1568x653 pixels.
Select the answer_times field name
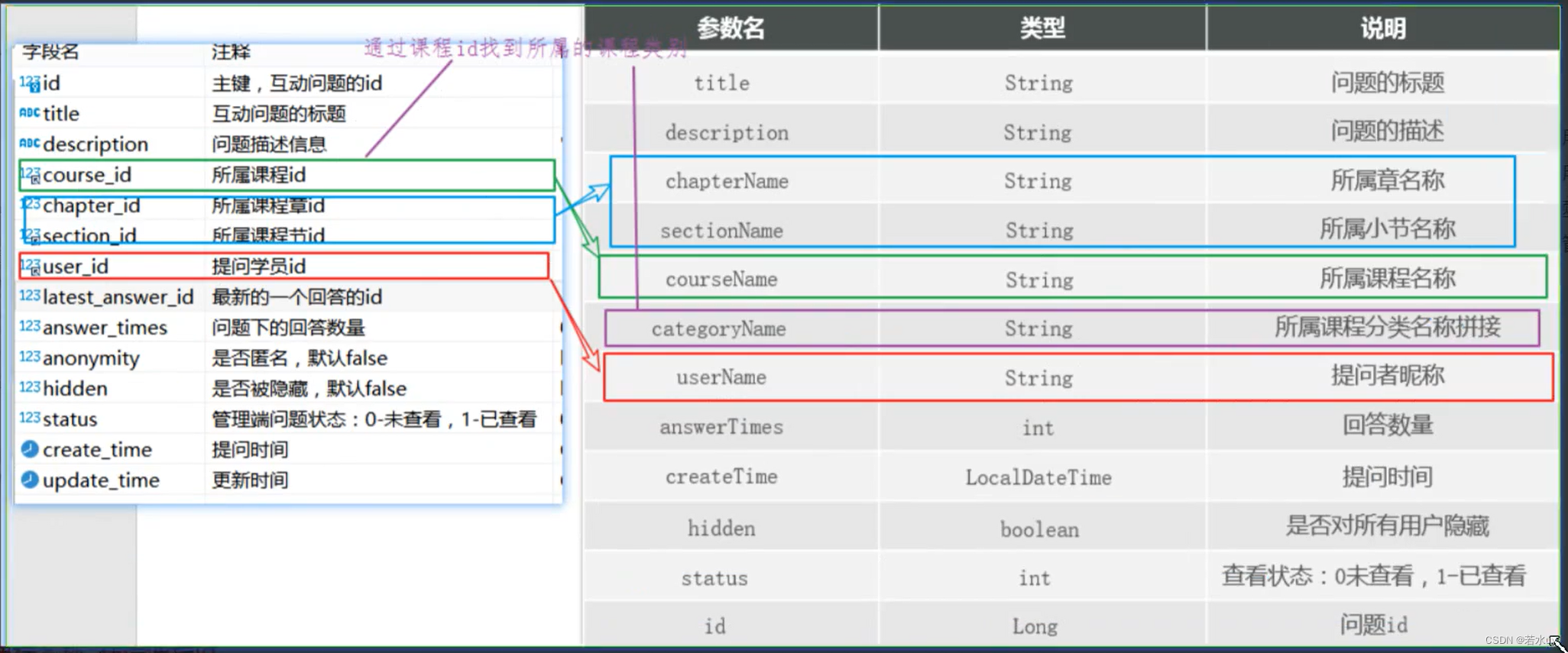[105, 328]
